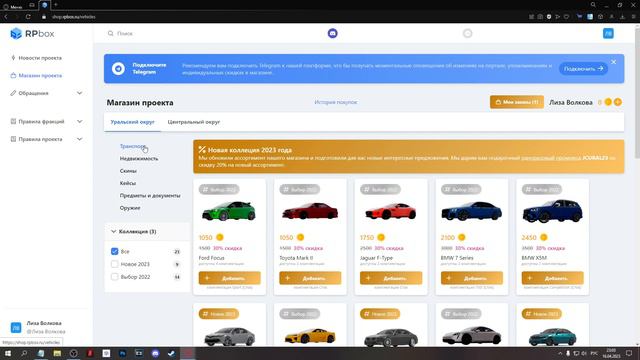Open My orders cart button
The width and height of the screenshot is (640, 360).
pos(517,102)
